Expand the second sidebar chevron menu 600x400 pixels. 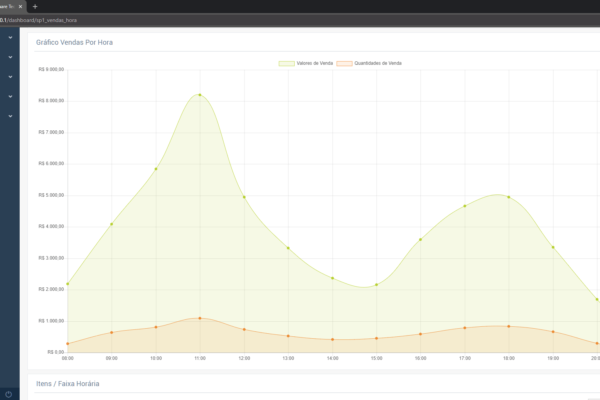click(10, 57)
